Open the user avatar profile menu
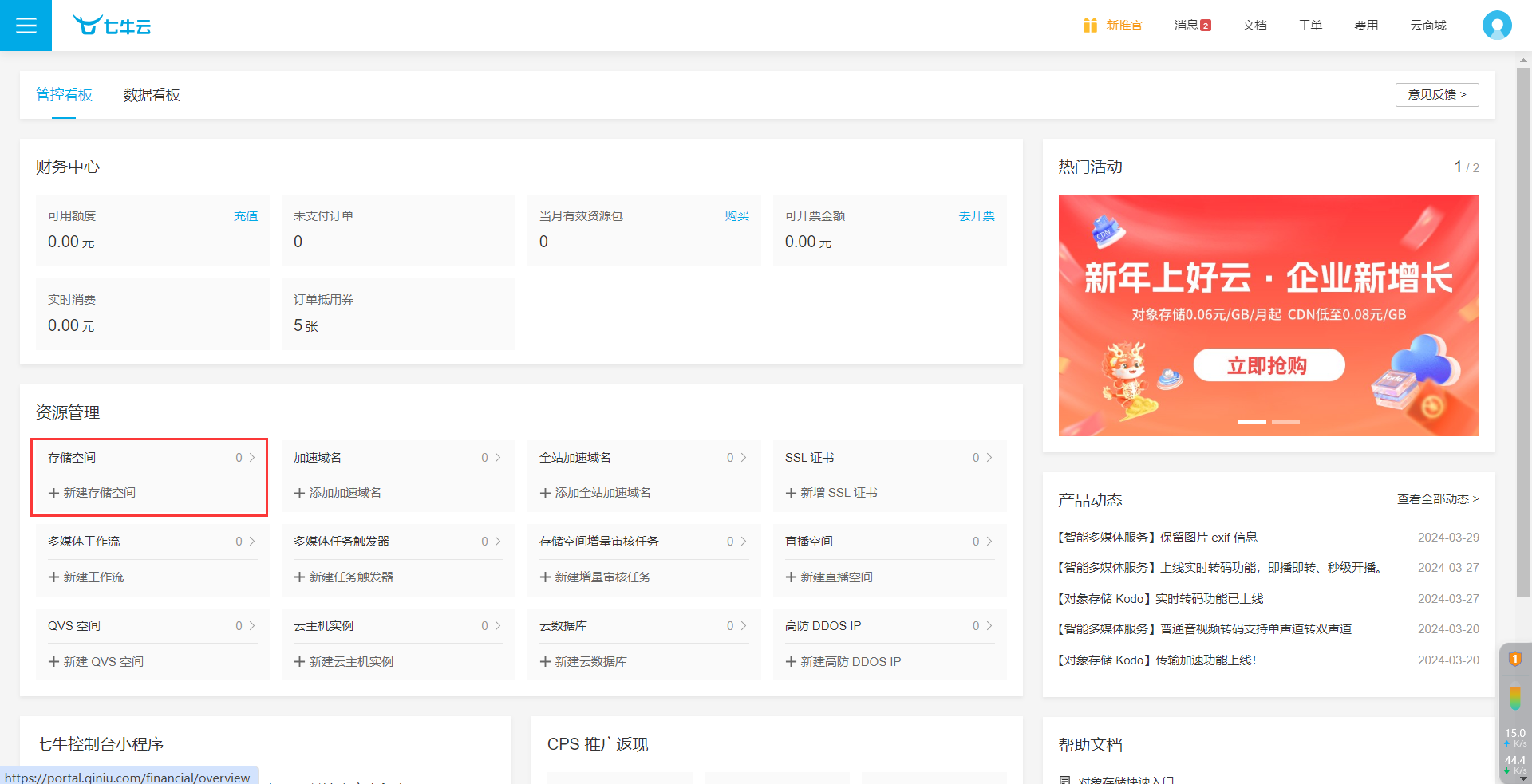1532x784 pixels. coord(1497,26)
